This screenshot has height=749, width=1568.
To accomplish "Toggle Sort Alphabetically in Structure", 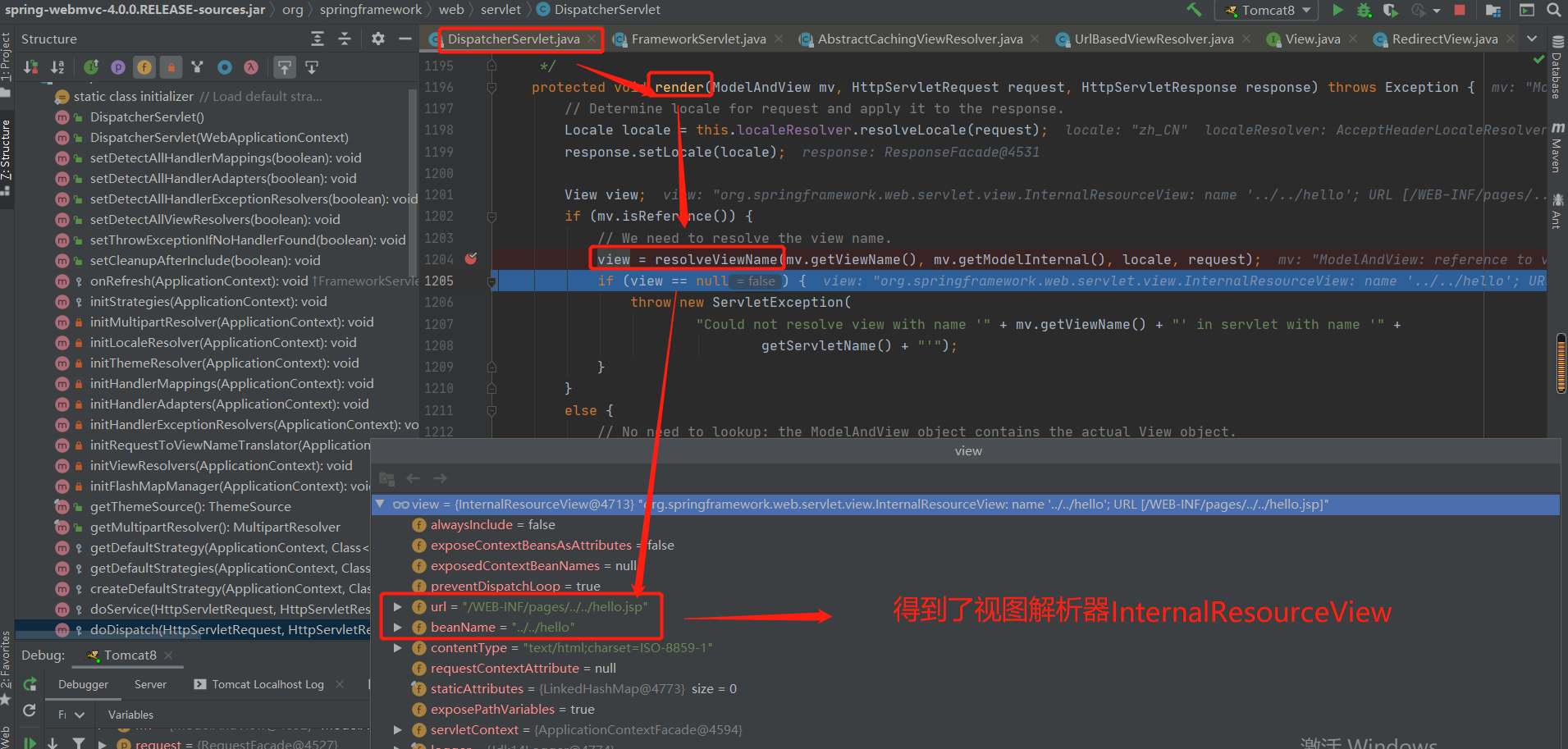I will (57, 67).
